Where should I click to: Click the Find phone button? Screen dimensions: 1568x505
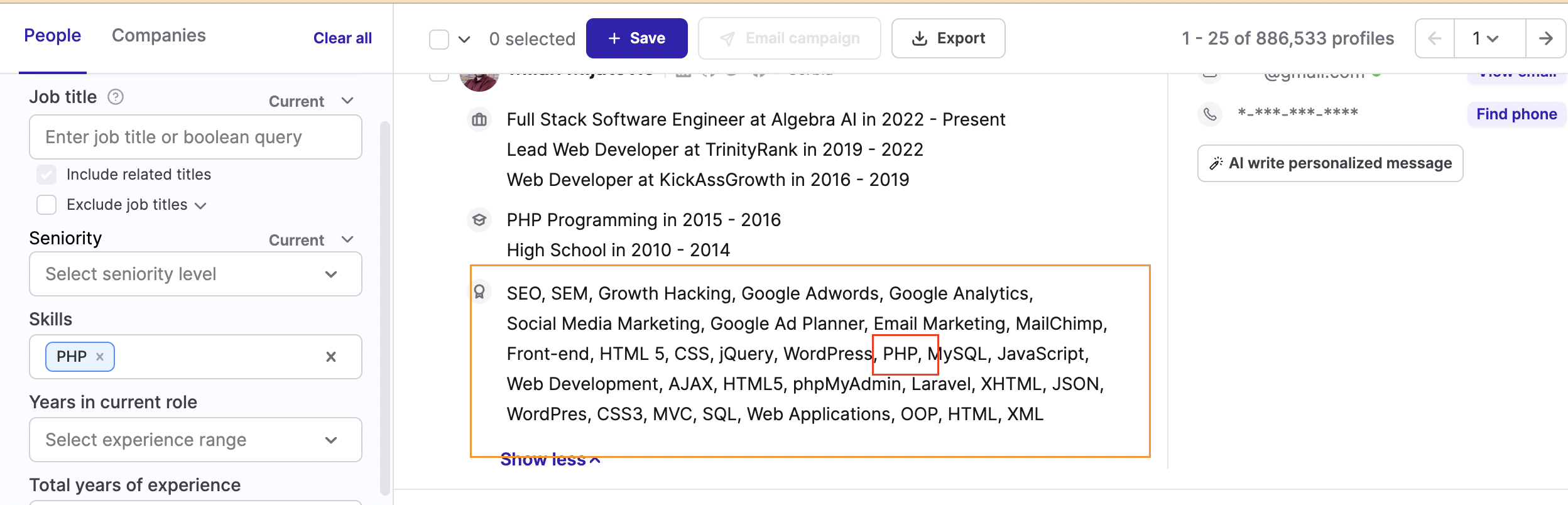(x=1516, y=114)
